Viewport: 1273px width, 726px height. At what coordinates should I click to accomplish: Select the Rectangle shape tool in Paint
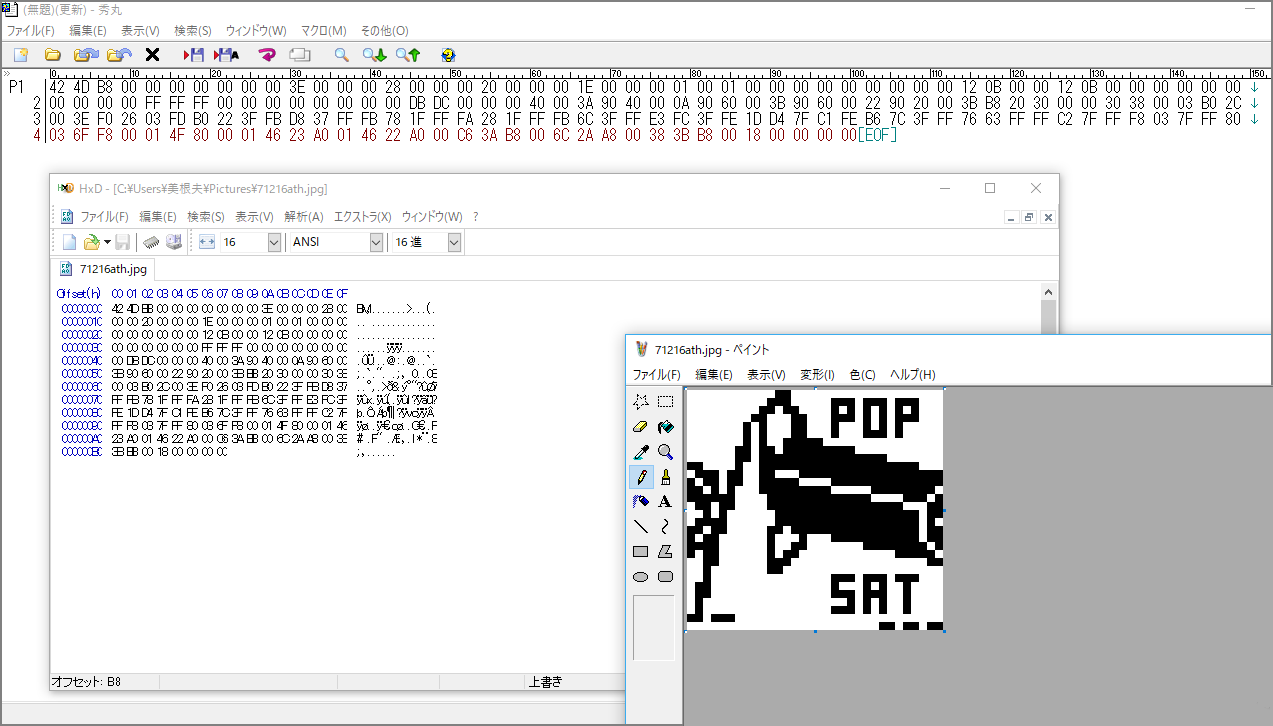point(641,551)
